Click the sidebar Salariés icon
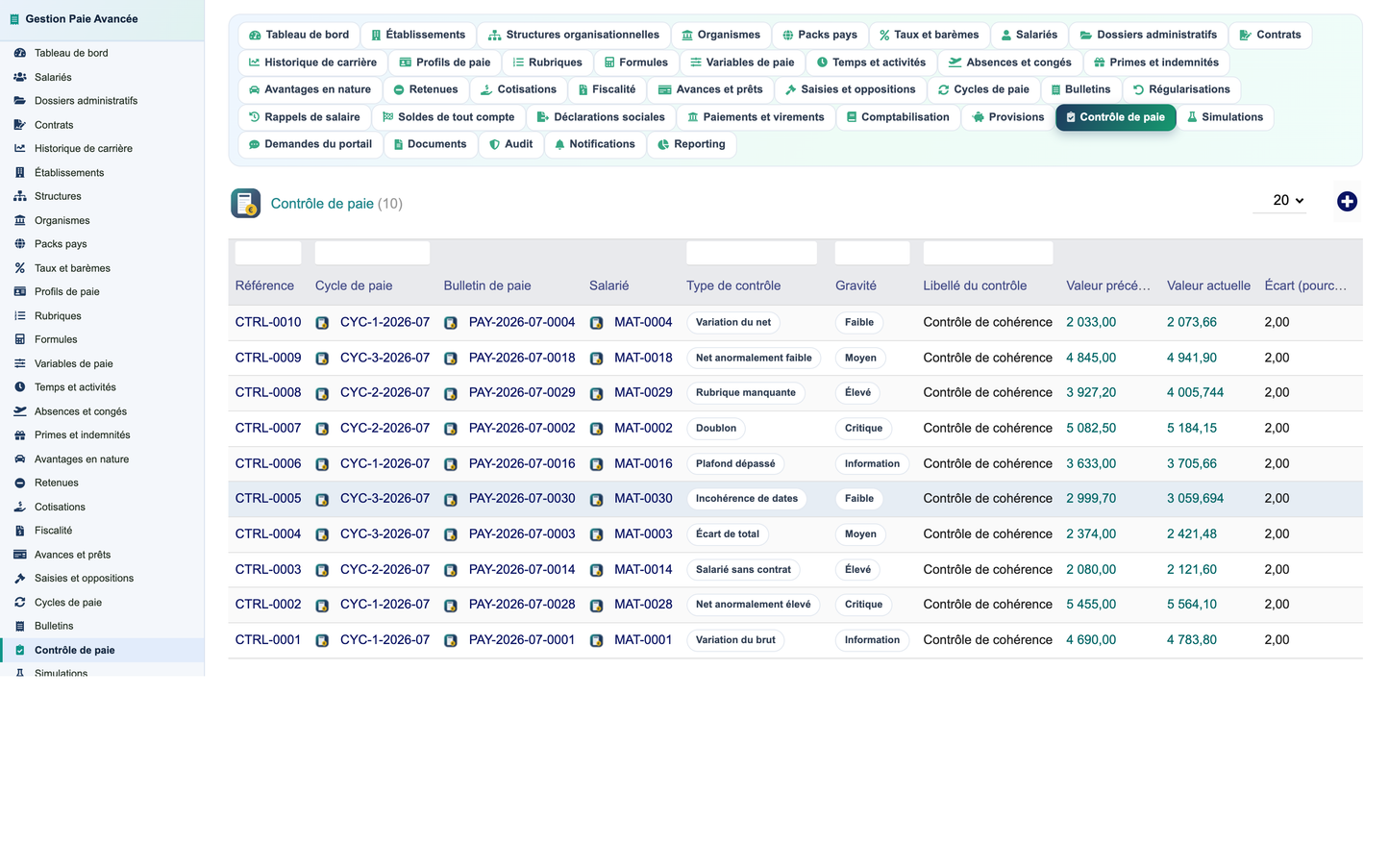The image size is (1389, 868). pos(20,77)
